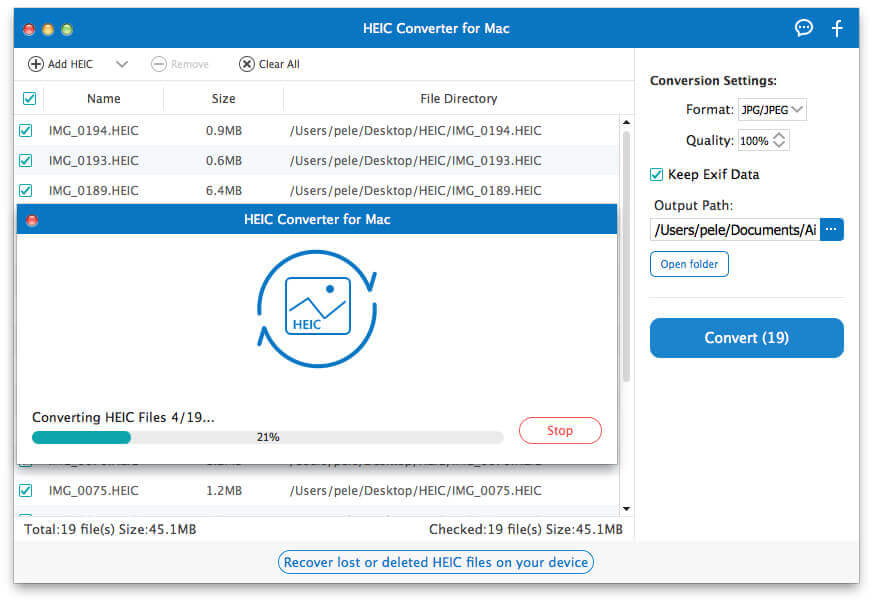Click the file list scroll up arrow

click(626, 122)
